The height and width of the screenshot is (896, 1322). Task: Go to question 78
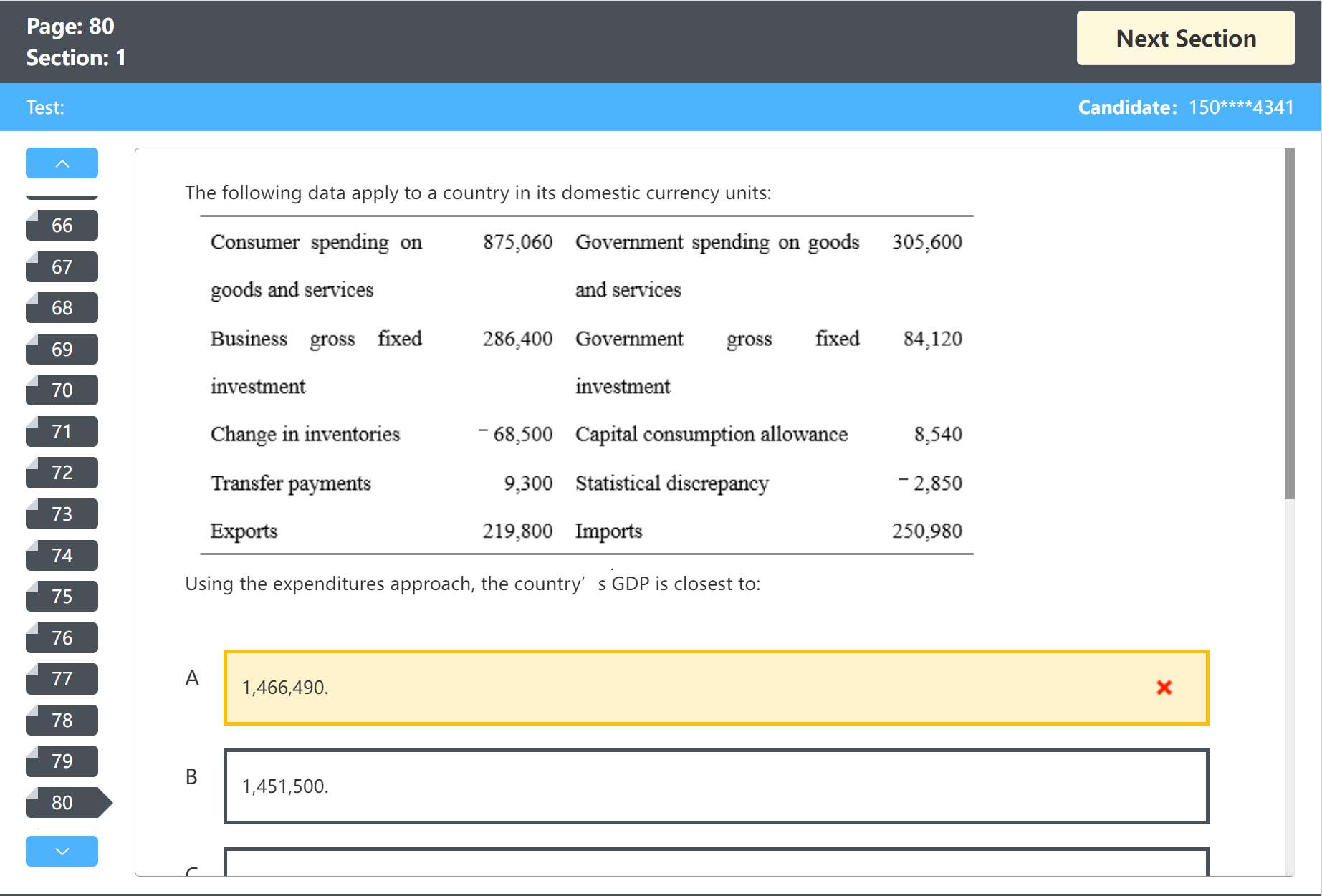[x=62, y=721]
